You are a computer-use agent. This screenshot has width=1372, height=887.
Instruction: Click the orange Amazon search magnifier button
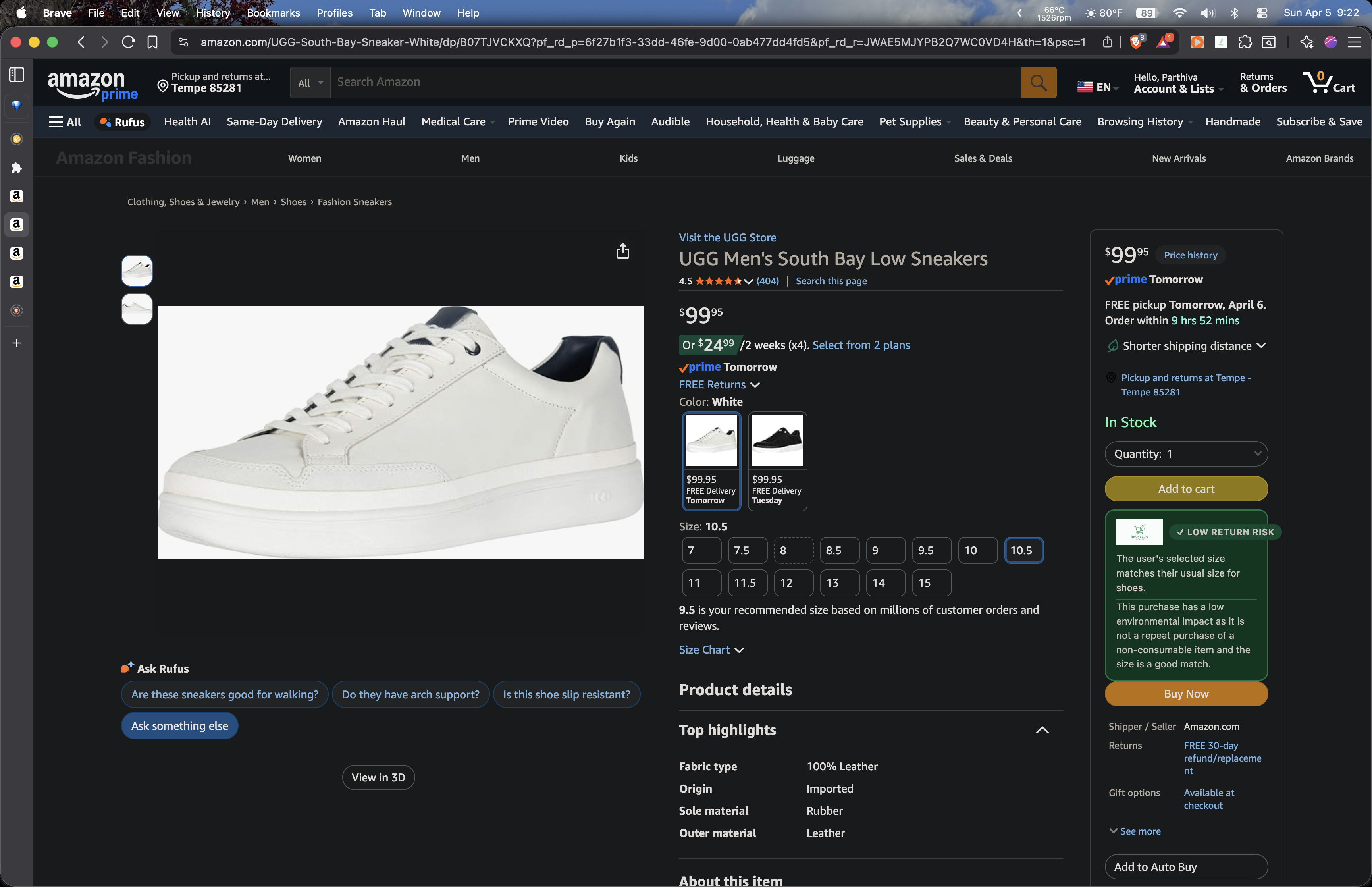tap(1038, 82)
